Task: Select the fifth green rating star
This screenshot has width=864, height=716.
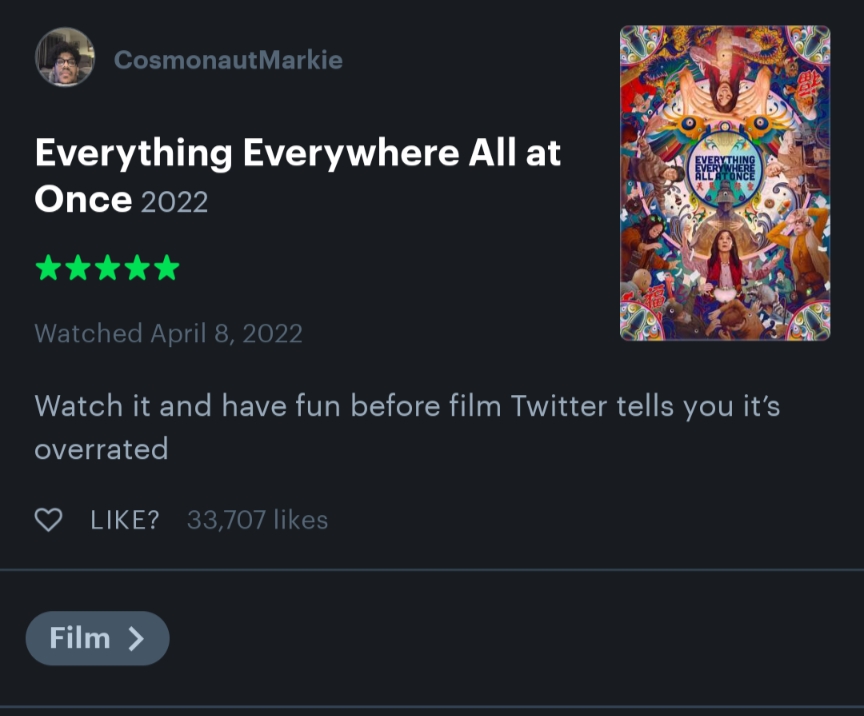Action: click(x=167, y=268)
